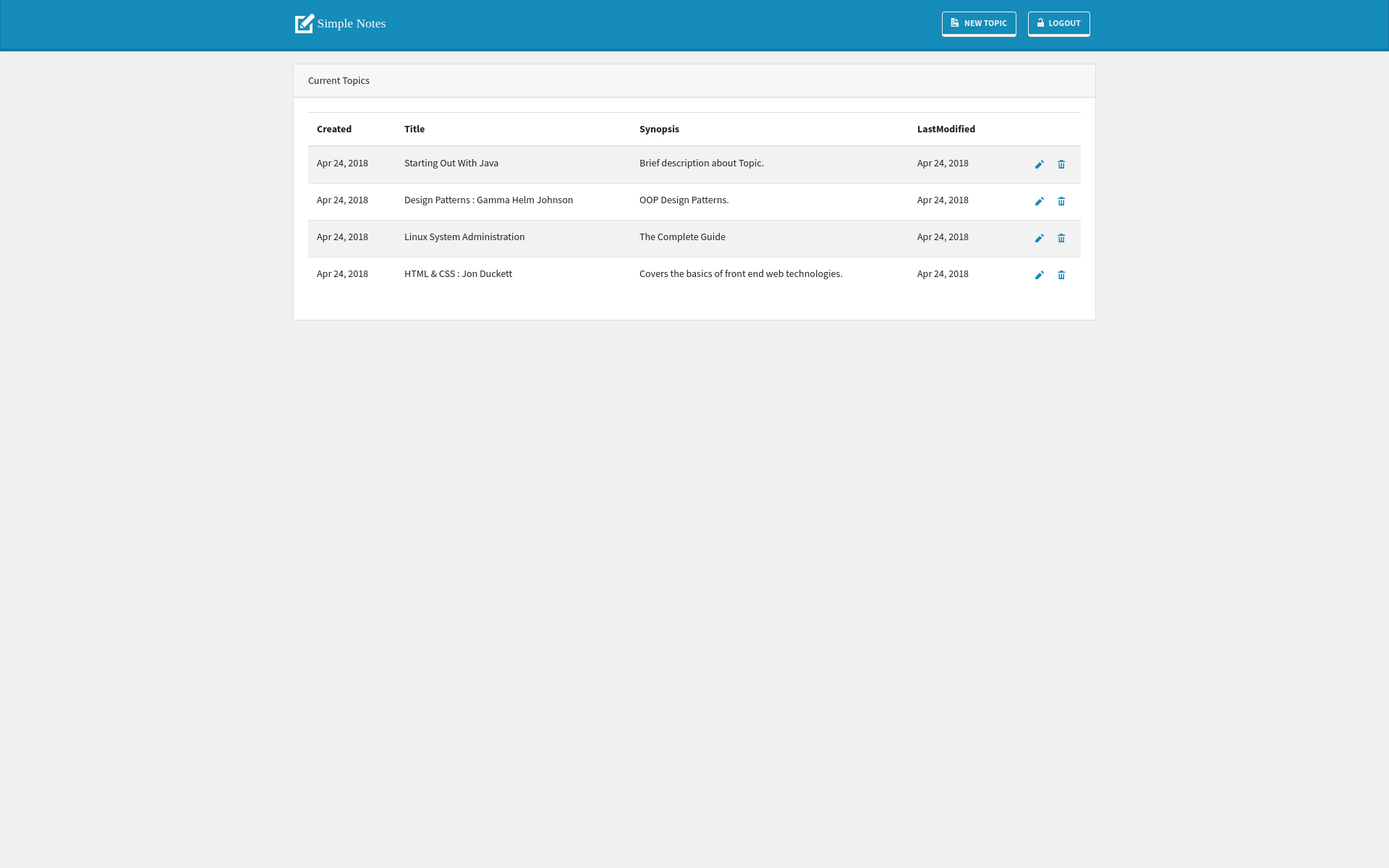
Task: Edit the HTML & CSS topic
Action: [1039, 276]
